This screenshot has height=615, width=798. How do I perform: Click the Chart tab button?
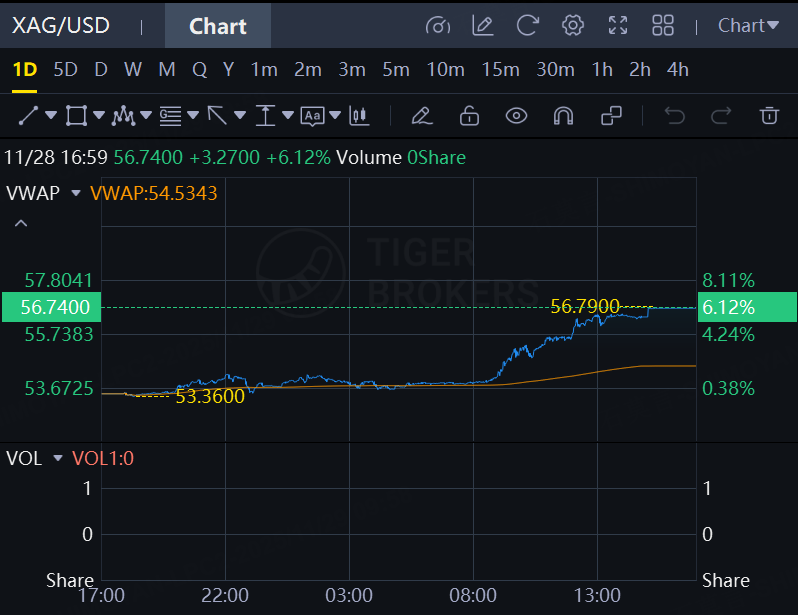[218, 26]
